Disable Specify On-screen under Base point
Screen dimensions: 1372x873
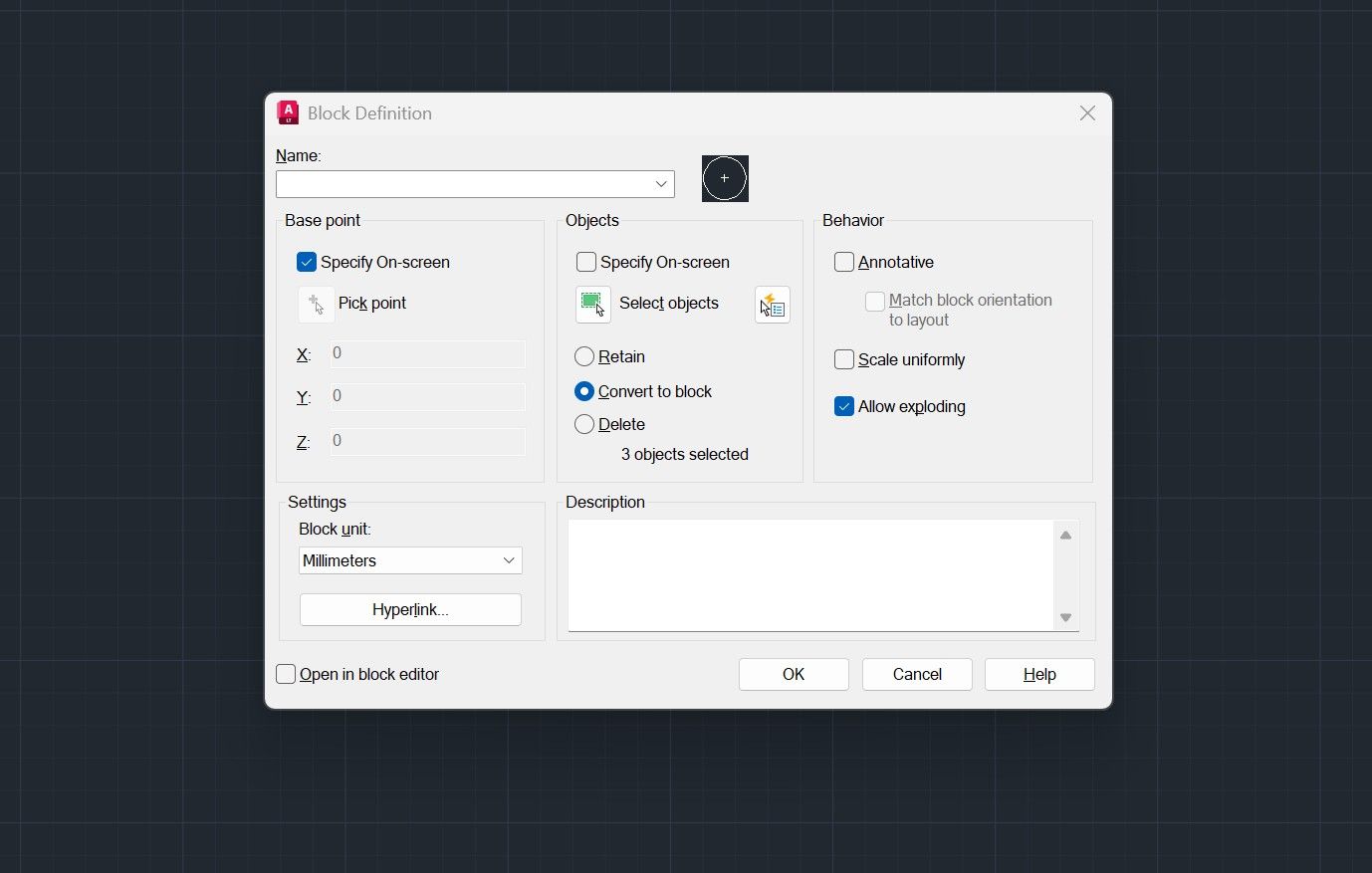coord(307,262)
